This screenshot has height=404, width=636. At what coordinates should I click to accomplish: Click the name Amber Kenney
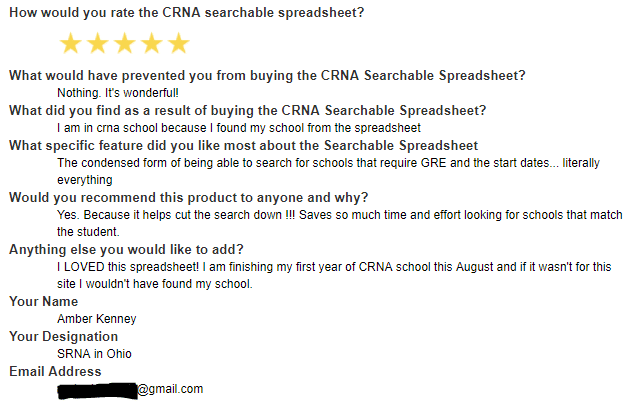97,319
